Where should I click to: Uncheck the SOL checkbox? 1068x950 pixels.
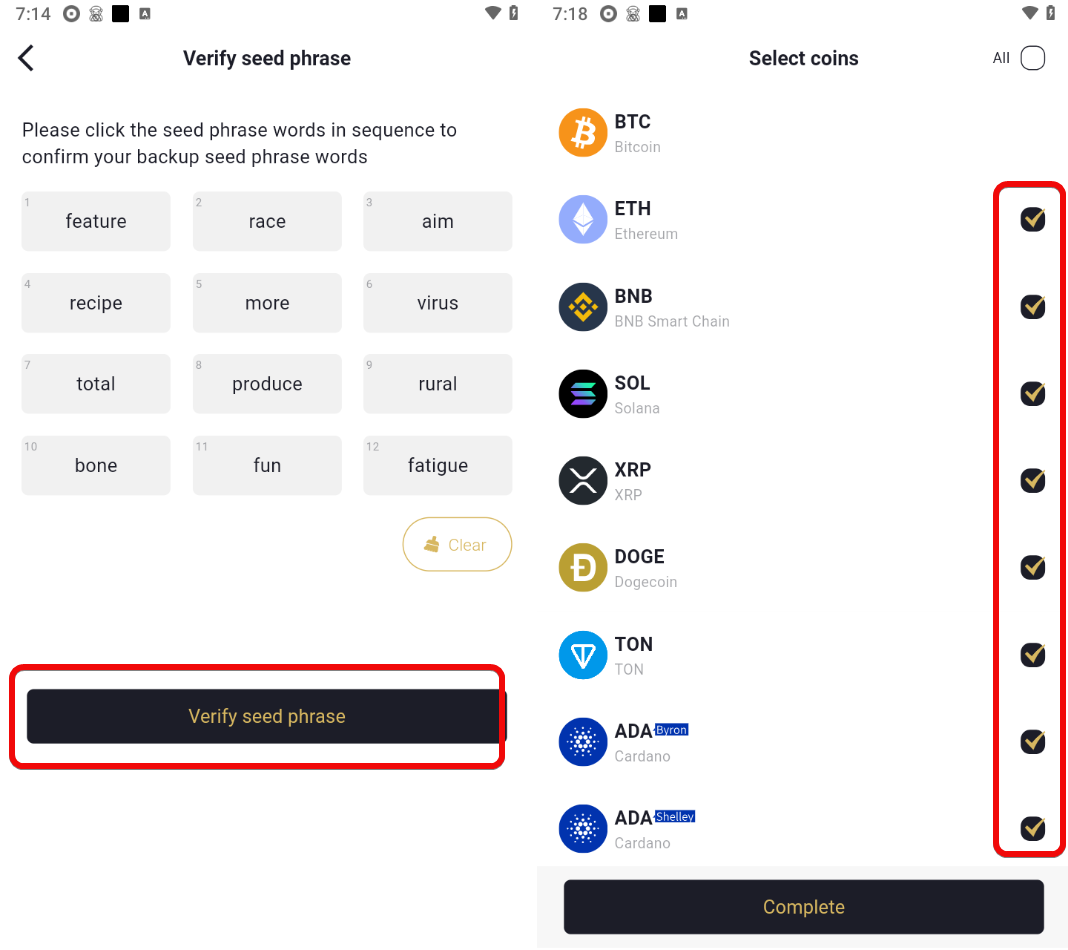point(1033,394)
